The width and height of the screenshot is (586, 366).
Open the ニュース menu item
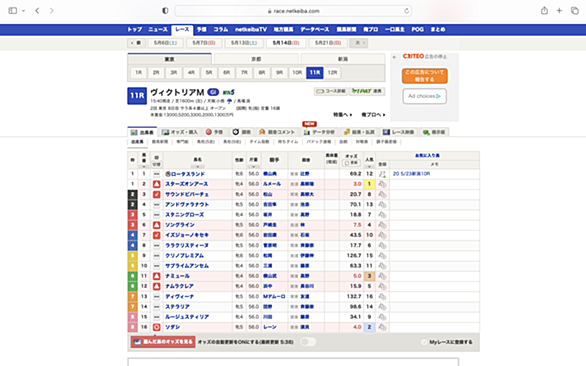(x=158, y=30)
